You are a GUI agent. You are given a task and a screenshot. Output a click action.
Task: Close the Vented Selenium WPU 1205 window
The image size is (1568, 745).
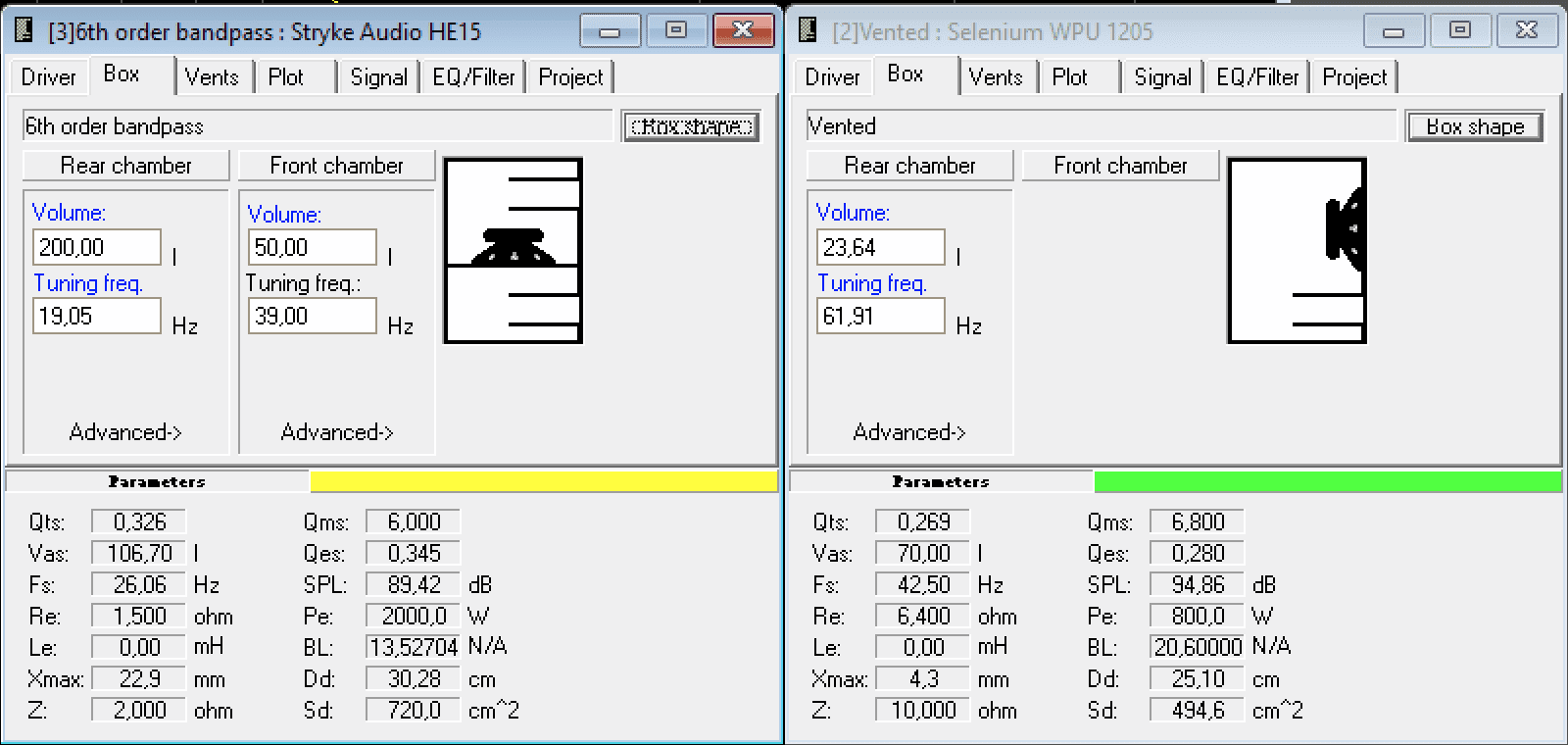1527,30
